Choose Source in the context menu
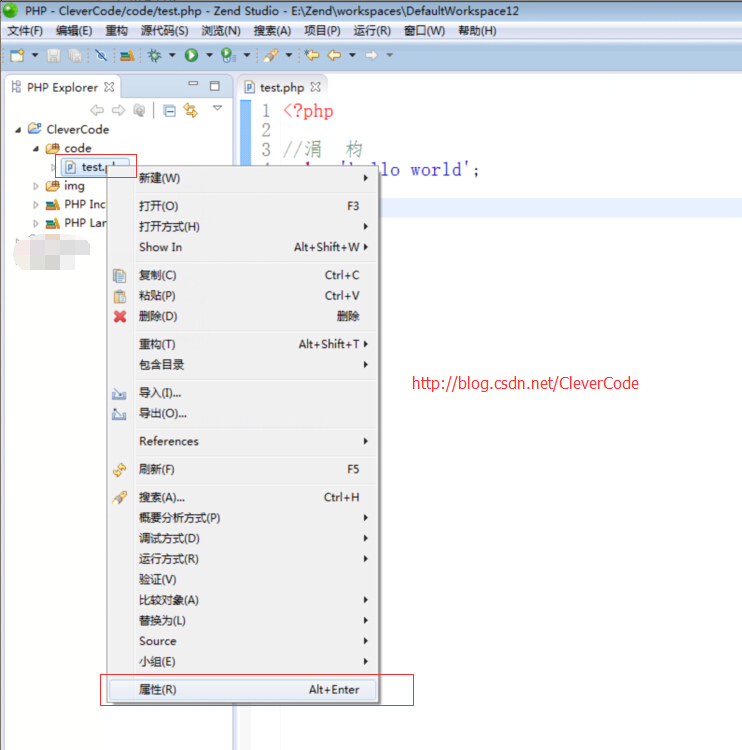Viewport: 742px width, 750px height. 243,641
